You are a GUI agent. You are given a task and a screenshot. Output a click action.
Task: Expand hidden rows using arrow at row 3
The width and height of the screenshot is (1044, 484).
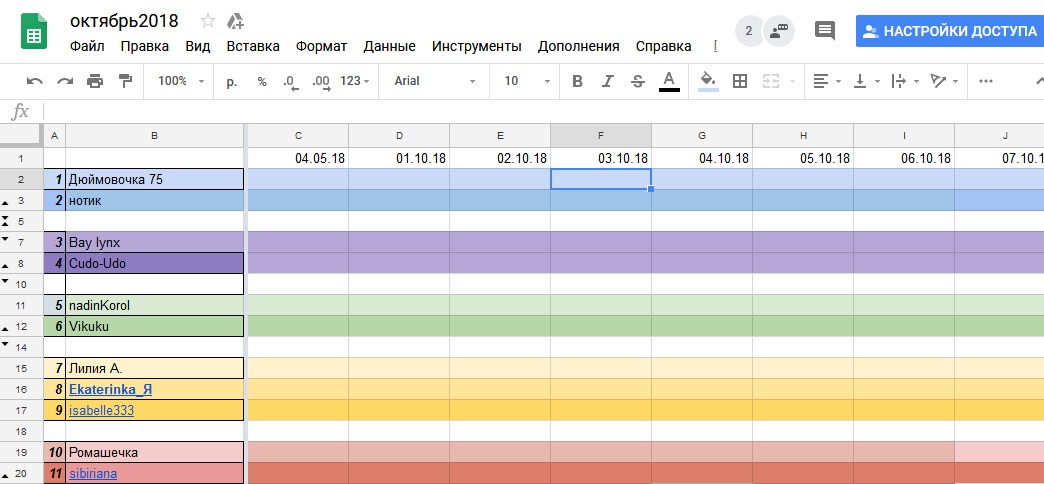(x=6, y=202)
